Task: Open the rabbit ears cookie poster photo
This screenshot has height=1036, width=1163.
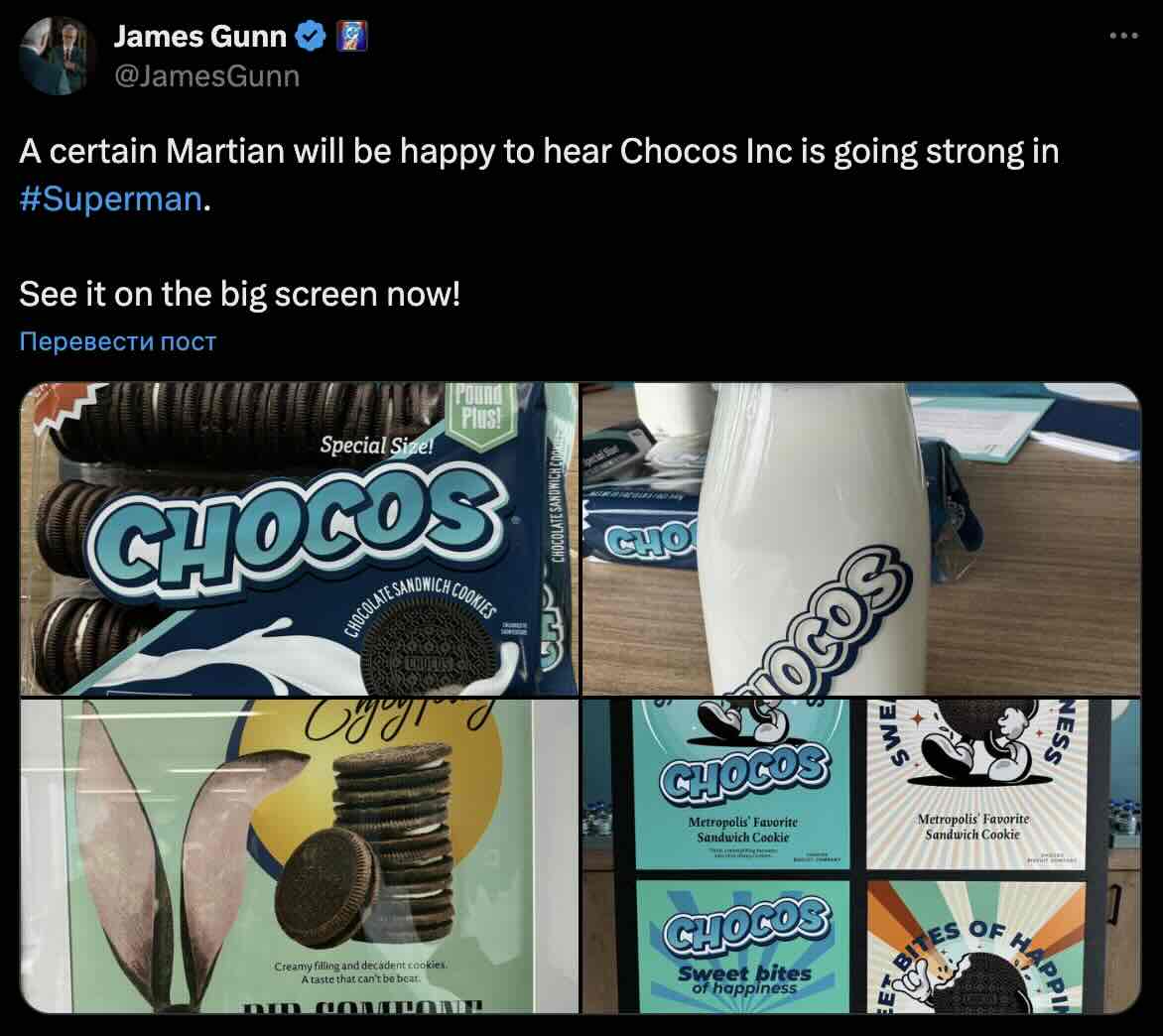Action: (299, 856)
